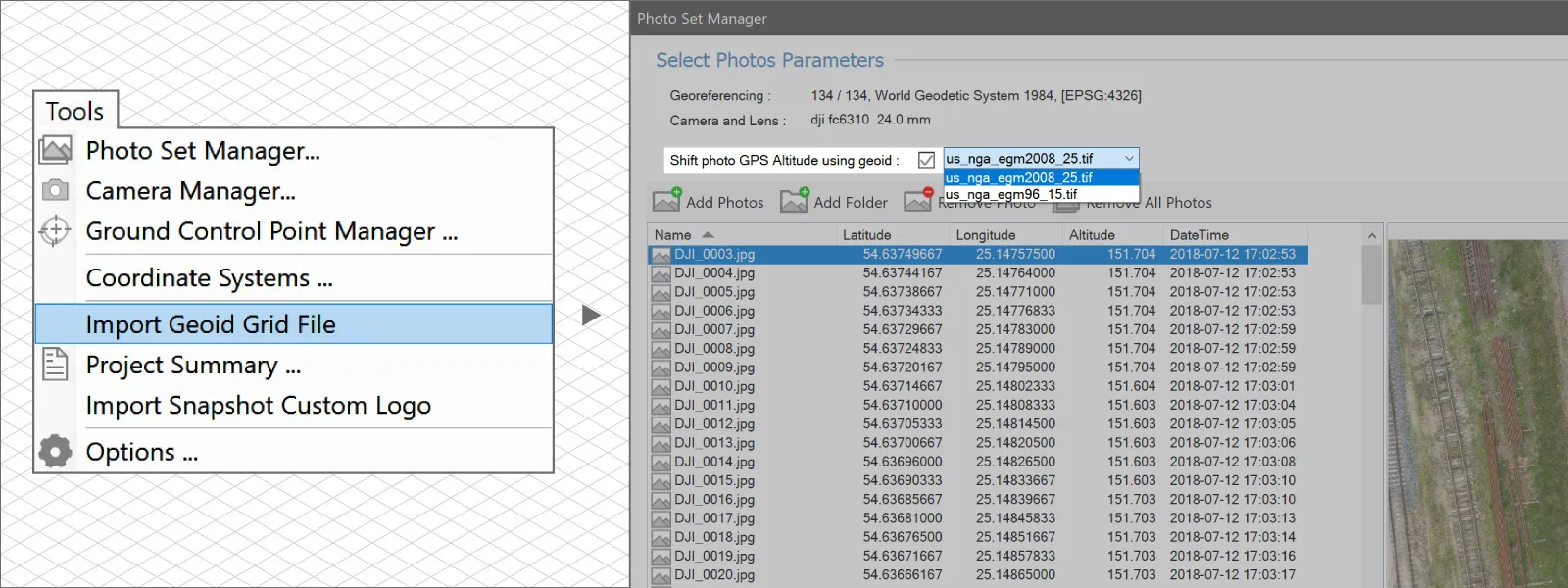
Task: Sort by the Latitude column header
Action: pyautogui.click(x=892, y=235)
